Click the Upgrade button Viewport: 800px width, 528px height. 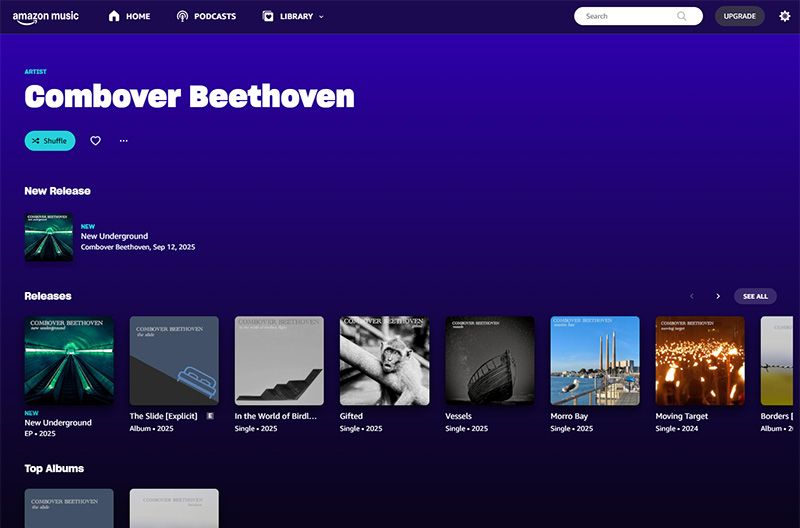[739, 16]
